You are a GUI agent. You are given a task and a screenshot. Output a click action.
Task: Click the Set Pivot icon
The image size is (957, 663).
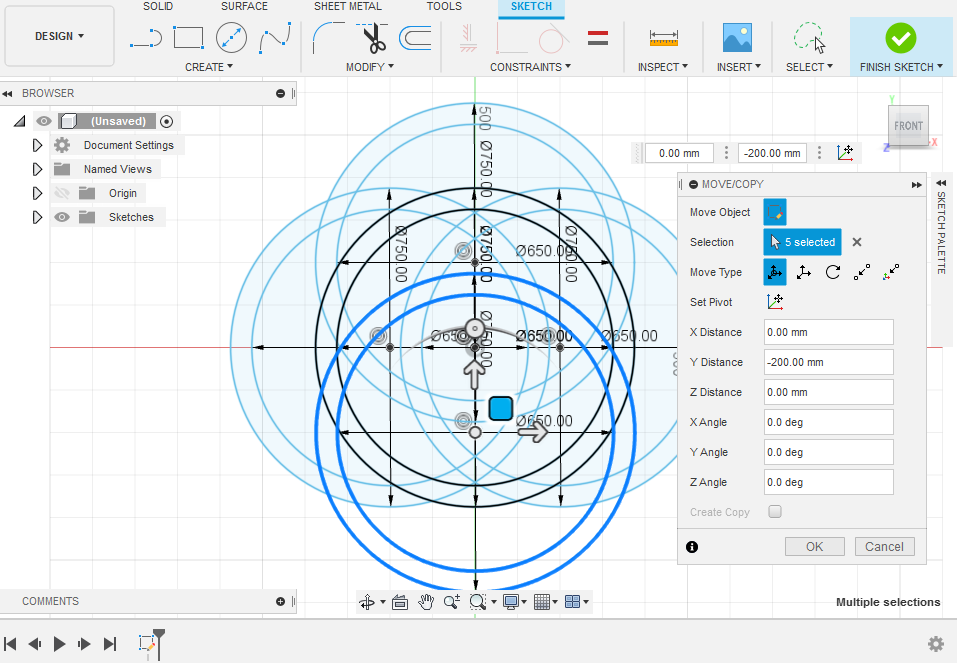[775, 302]
